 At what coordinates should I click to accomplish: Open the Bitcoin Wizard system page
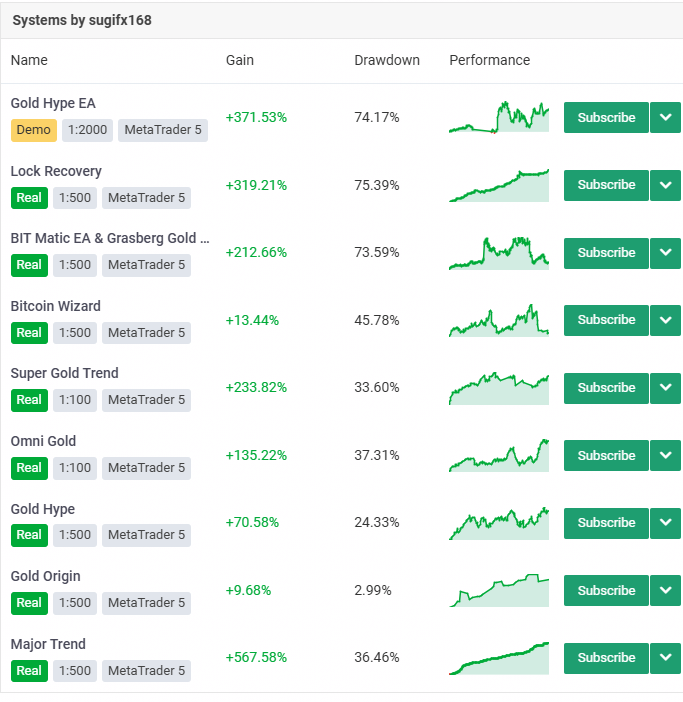(x=55, y=306)
